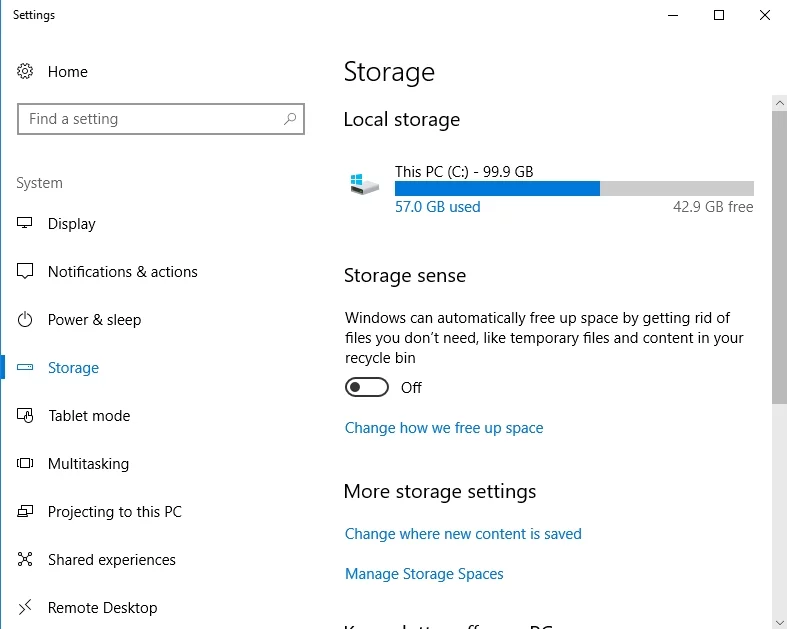Focus the Find a setting search box
The image size is (787, 629).
150,119
